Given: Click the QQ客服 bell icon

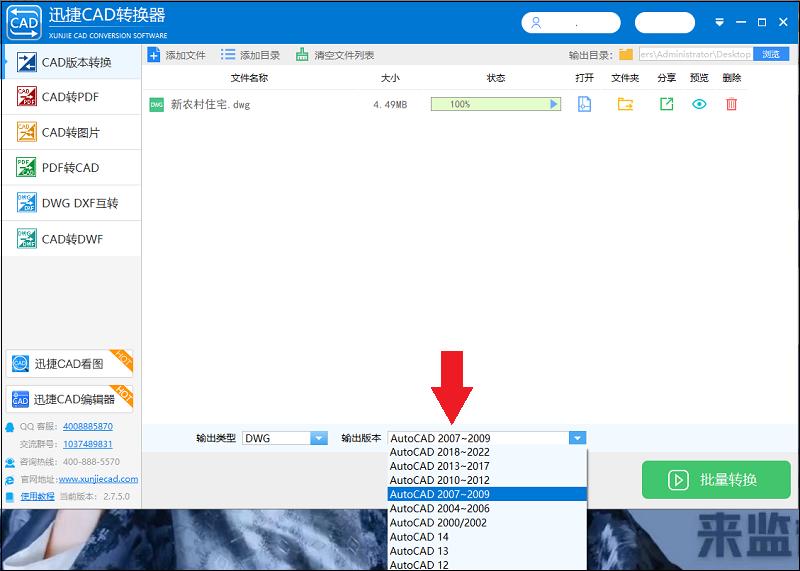Looking at the screenshot, I should tap(10, 427).
